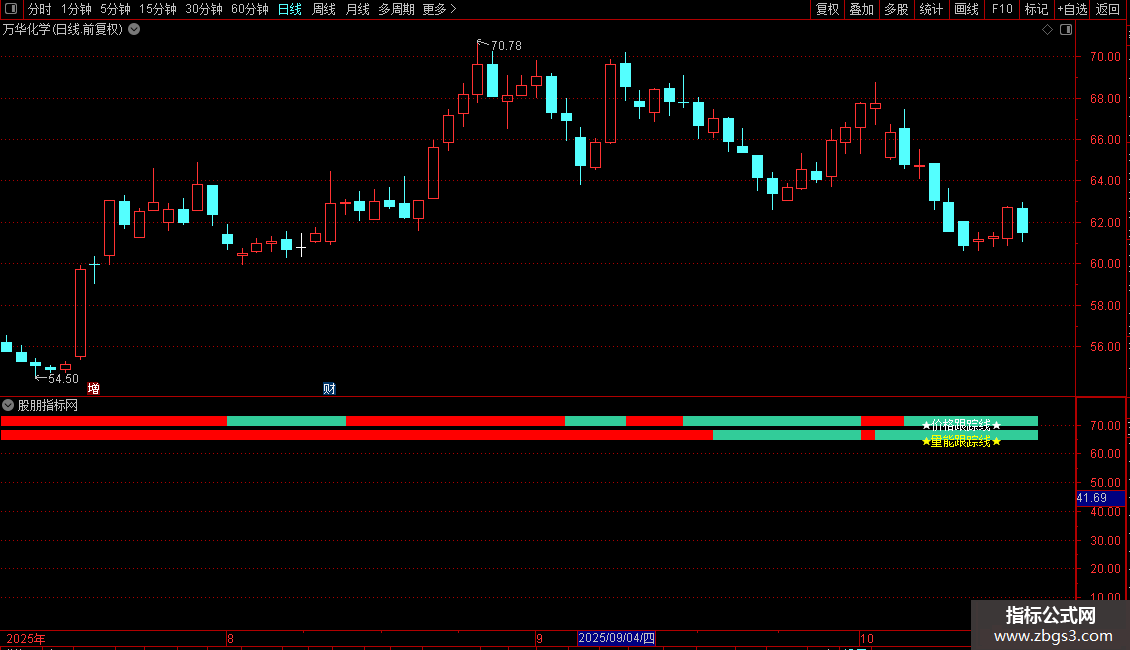Click the 价格跟踪线 label

pyautogui.click(x=961, y=425)
